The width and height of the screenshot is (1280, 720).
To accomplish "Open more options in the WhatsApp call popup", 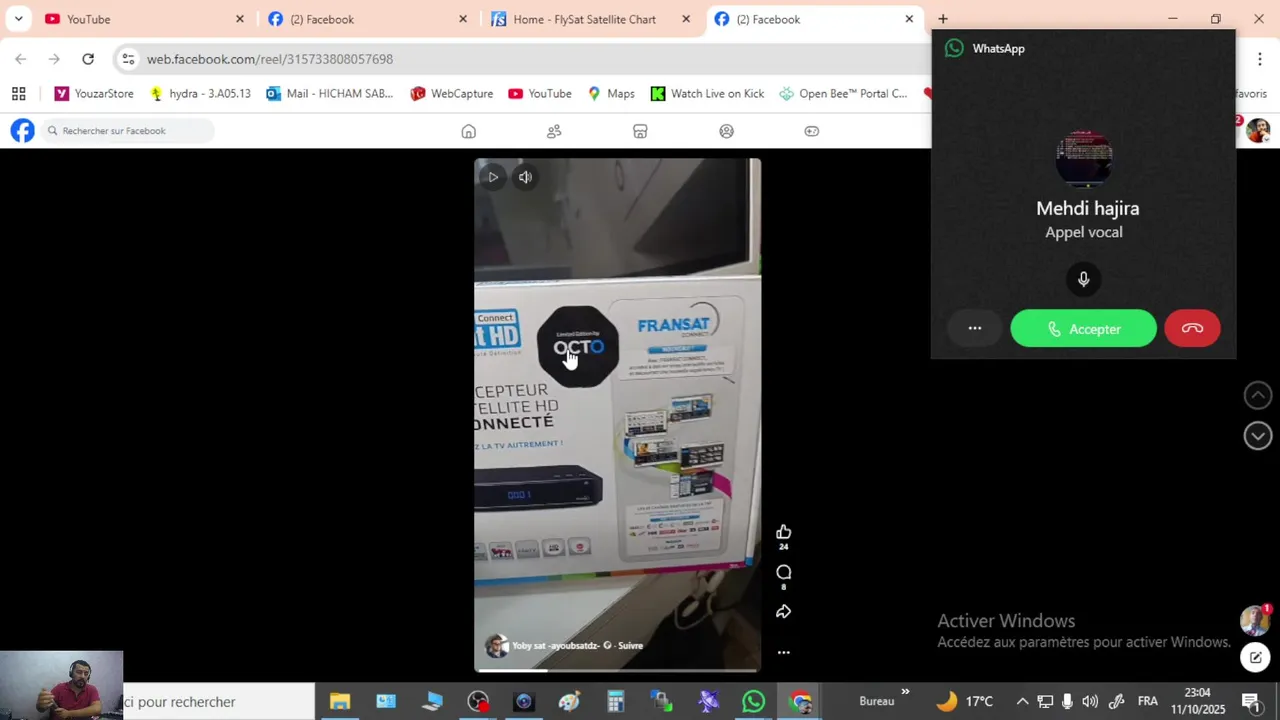I will click(975, 329).
